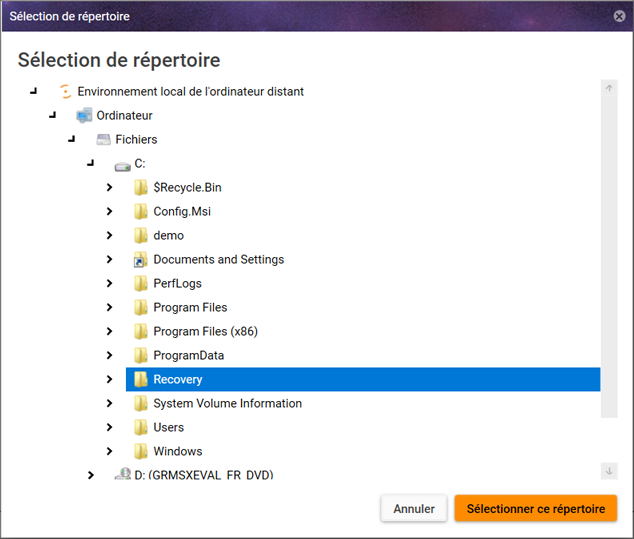Click Sélectionner ce répertoire button
The height and width of the screenshot is (539, 634).
tap(536, 508)
